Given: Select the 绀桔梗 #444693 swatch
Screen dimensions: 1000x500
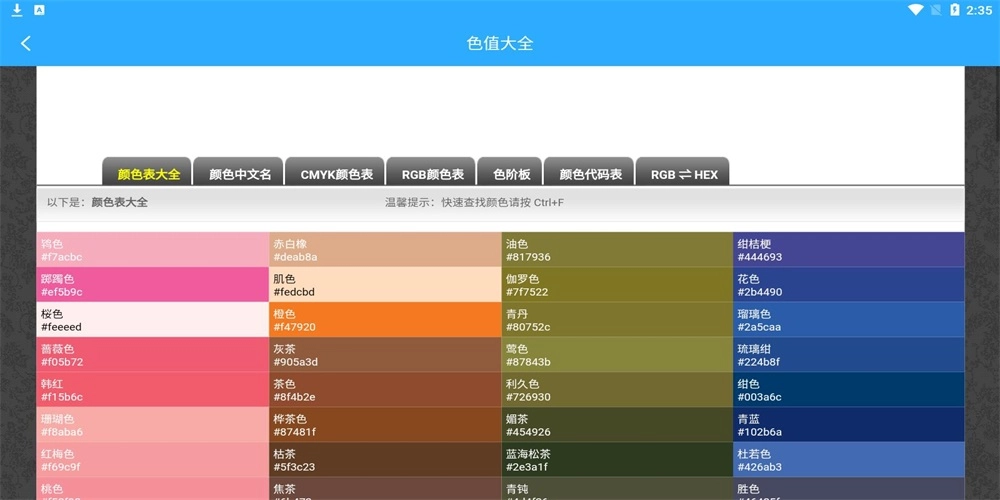Looking at the screenshot, I should coord(849,250).
